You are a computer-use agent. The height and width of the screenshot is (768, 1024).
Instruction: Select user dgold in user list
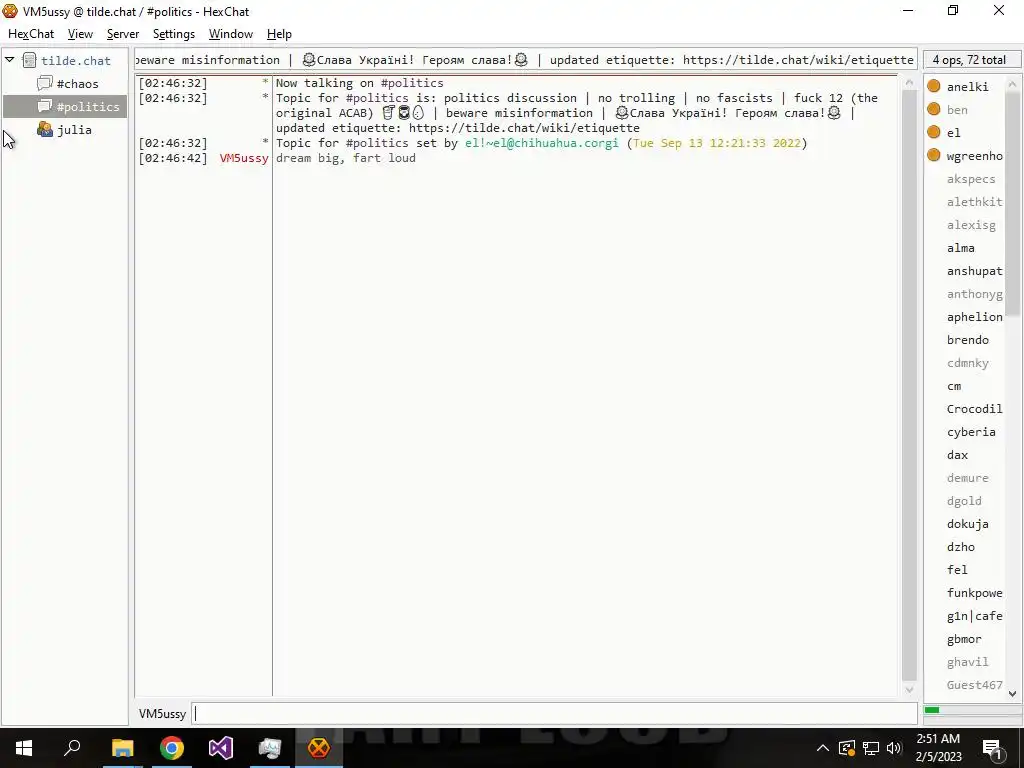click(x=964, y=501)
